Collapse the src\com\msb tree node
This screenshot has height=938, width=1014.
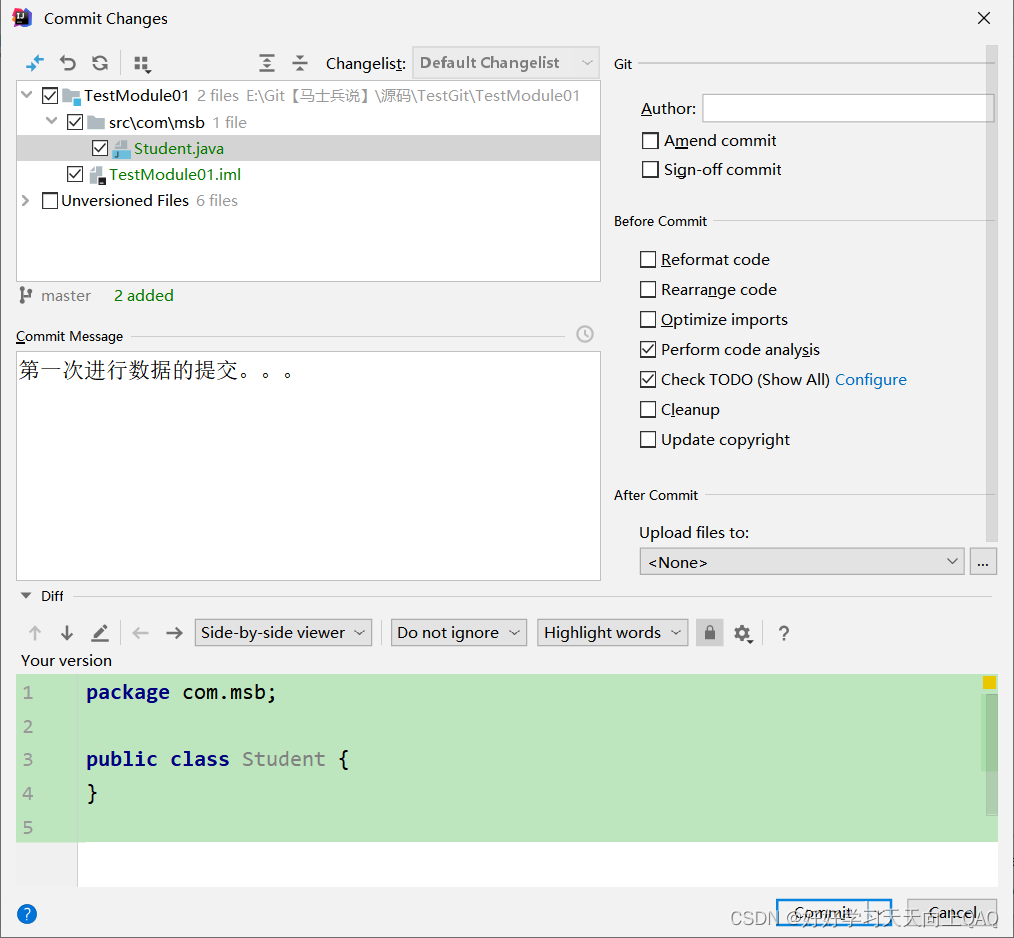coord(52,121)
